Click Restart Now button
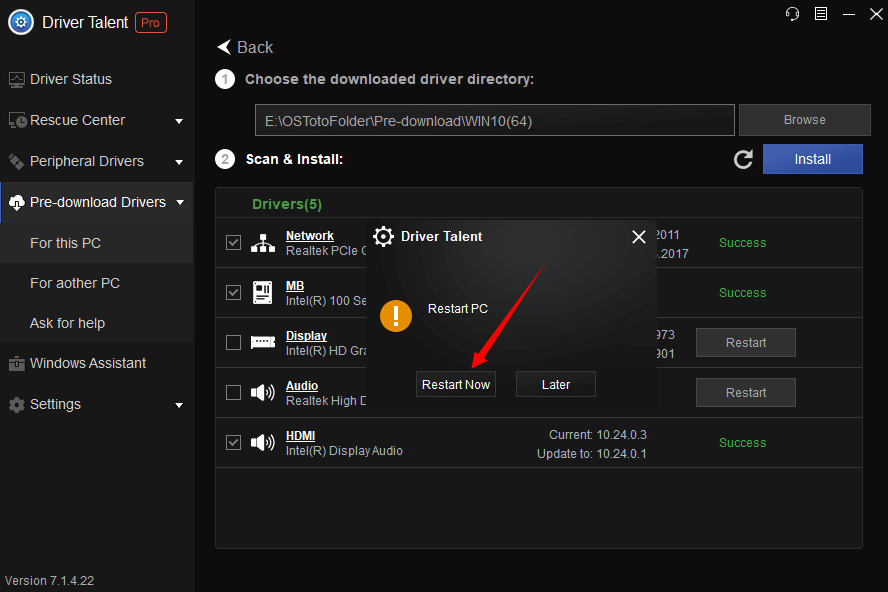The image size is (888, 592). (x=456, y=384)
